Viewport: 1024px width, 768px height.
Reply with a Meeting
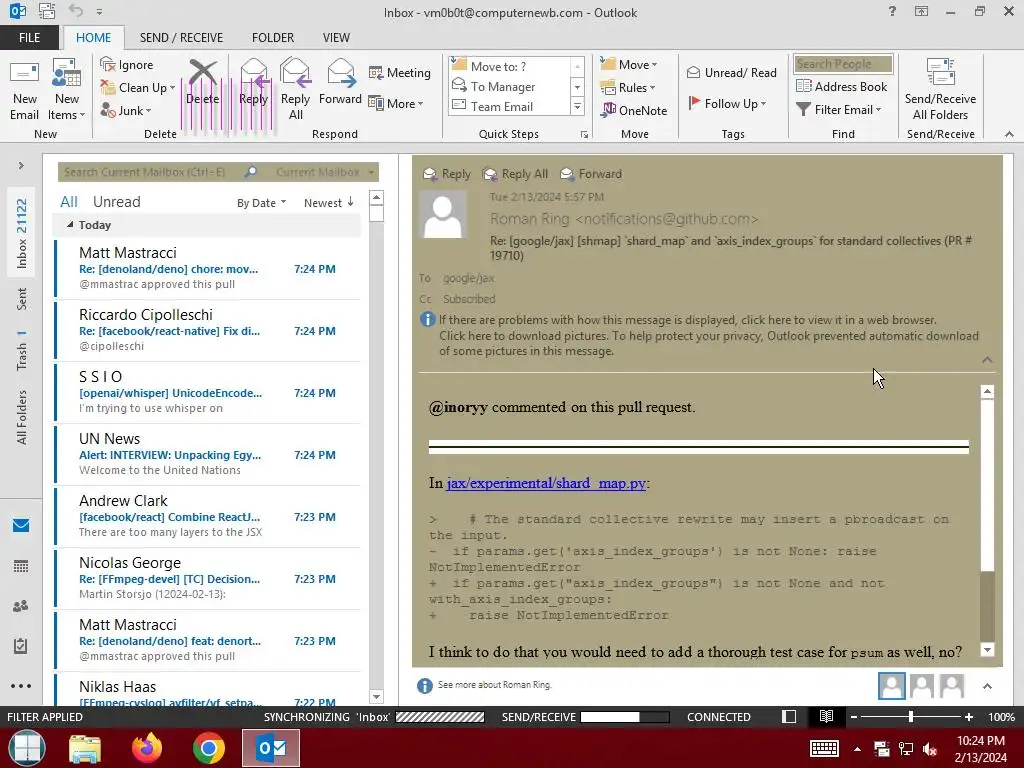[400, 72]
